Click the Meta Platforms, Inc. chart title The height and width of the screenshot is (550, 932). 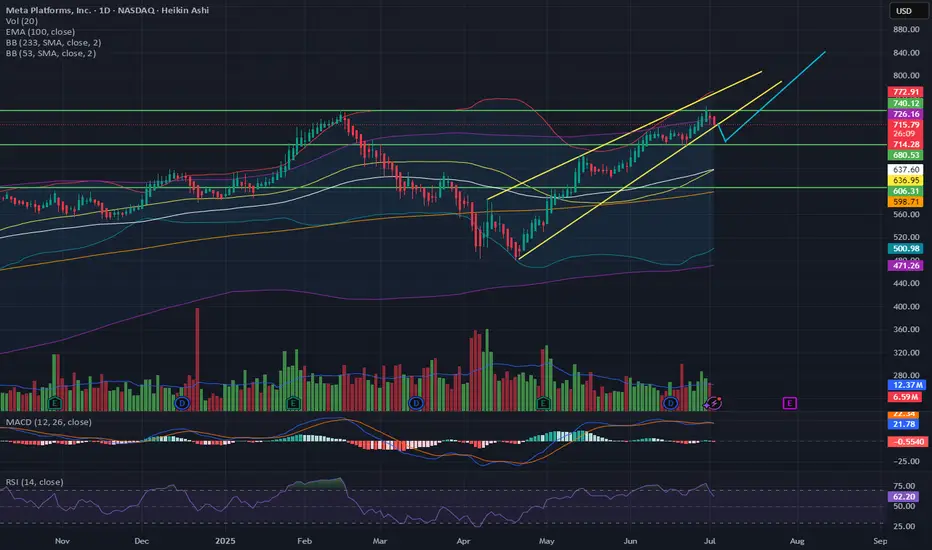tap(107, 10)
